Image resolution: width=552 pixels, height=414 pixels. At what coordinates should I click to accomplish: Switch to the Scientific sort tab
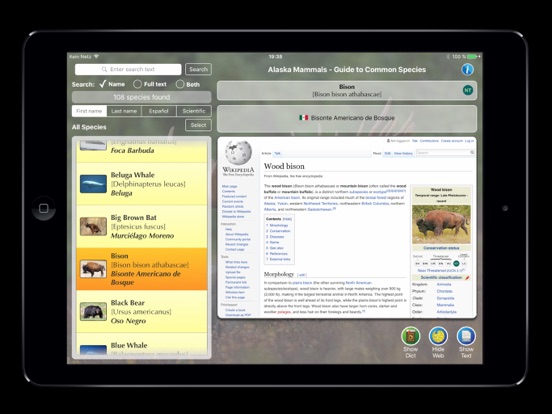[194, 111]
